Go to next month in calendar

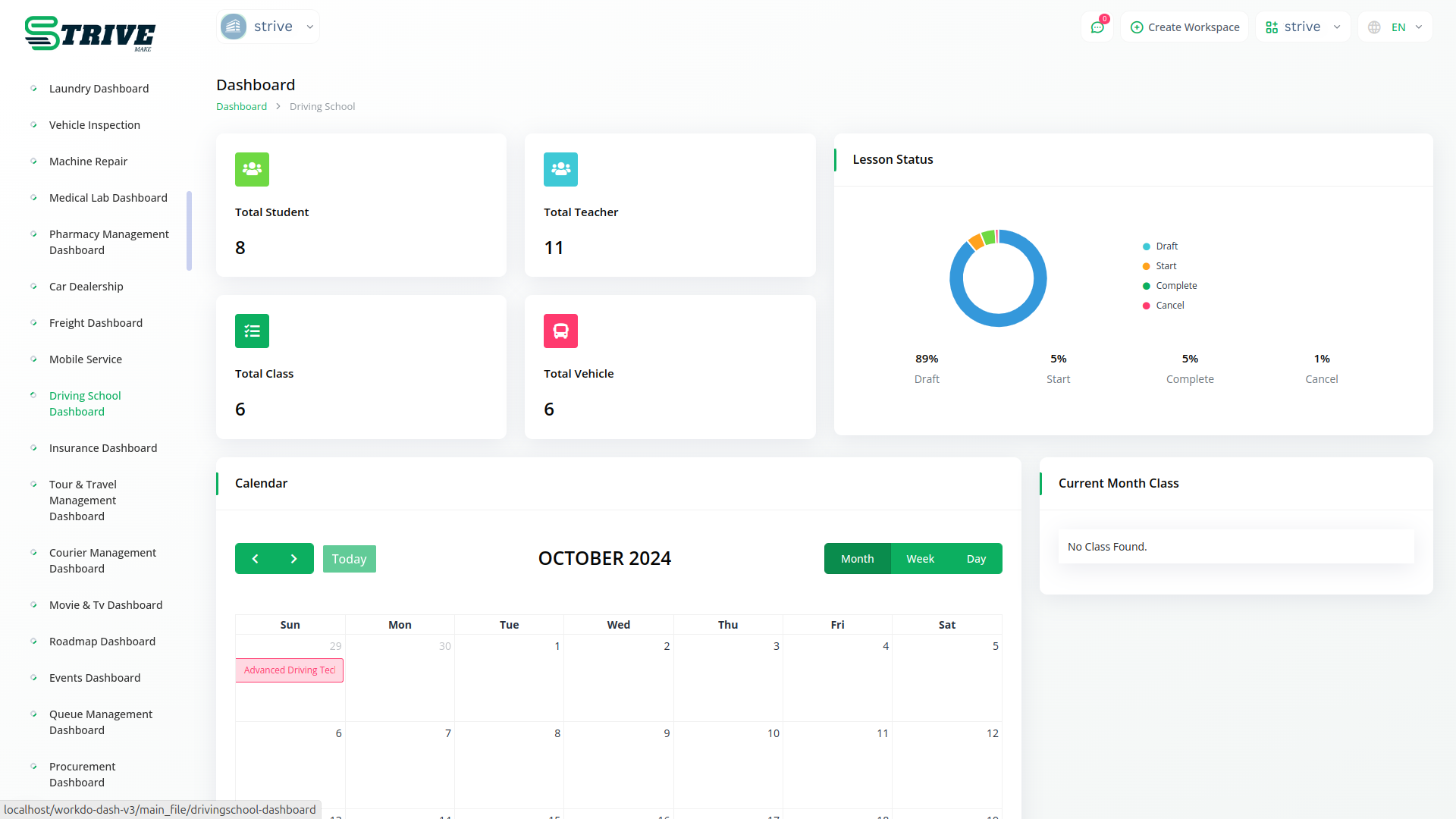[294, 559]
